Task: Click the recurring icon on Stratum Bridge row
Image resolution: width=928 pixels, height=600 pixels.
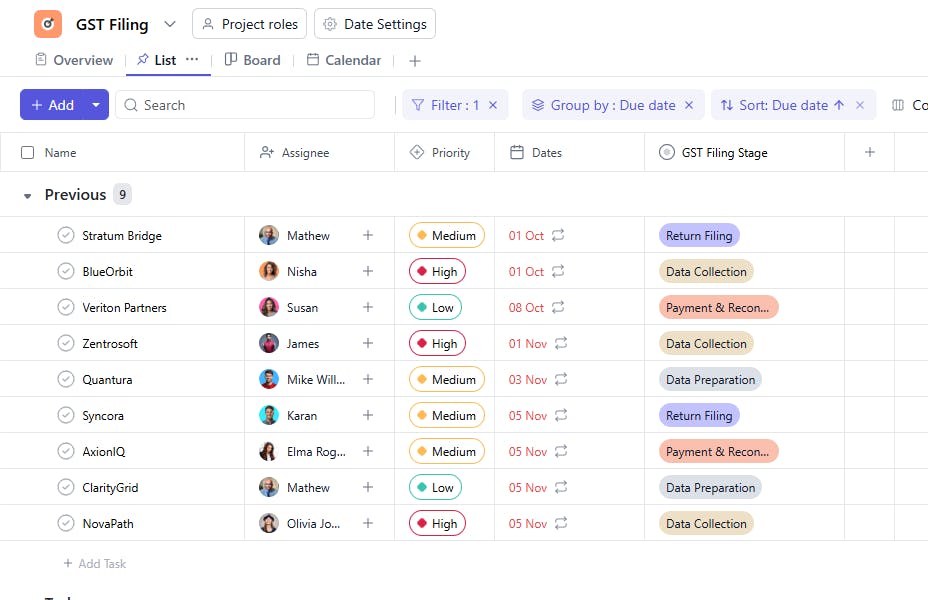Action: 558,236
